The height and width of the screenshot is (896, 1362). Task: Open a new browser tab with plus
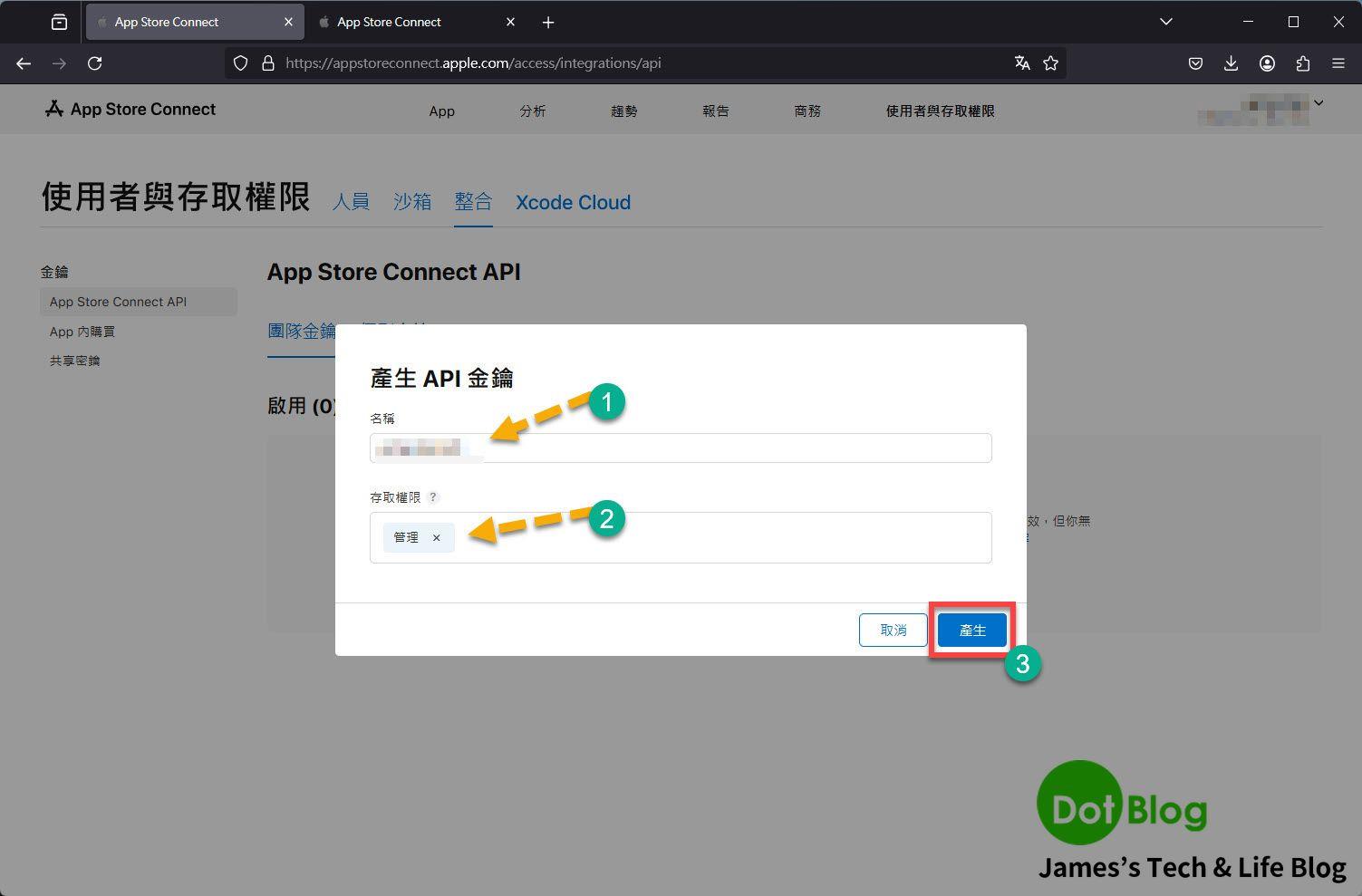click(548, 23)
